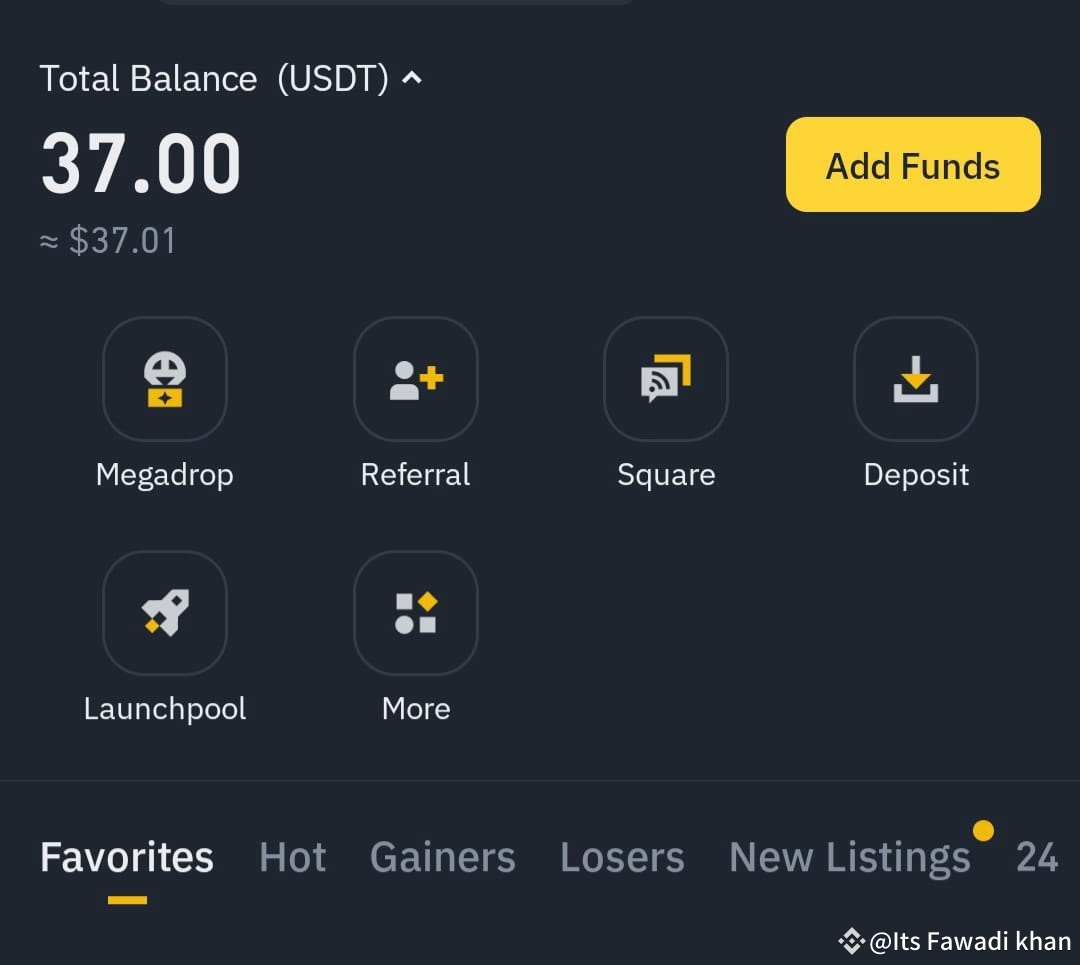Tap the Deposit icon

click(915, 379)
